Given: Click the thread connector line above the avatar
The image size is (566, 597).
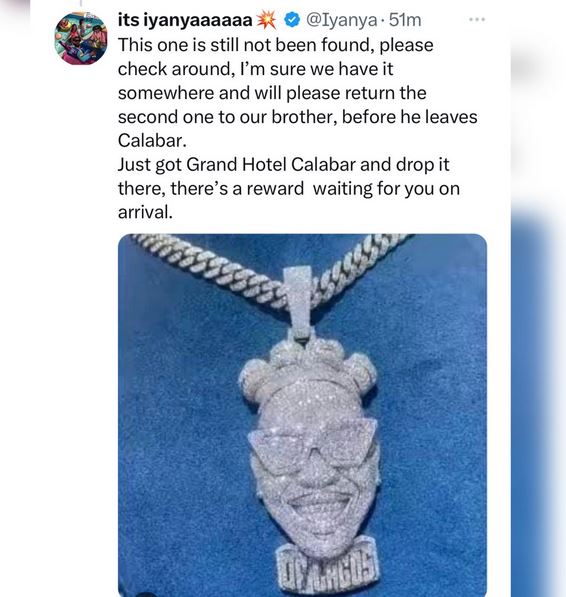Looking at the screenshot, I should [81, 4].
